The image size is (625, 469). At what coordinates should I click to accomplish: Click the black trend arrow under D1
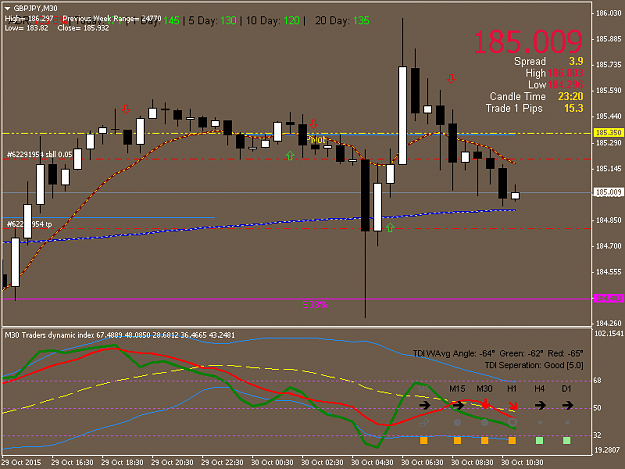[567, 405]
